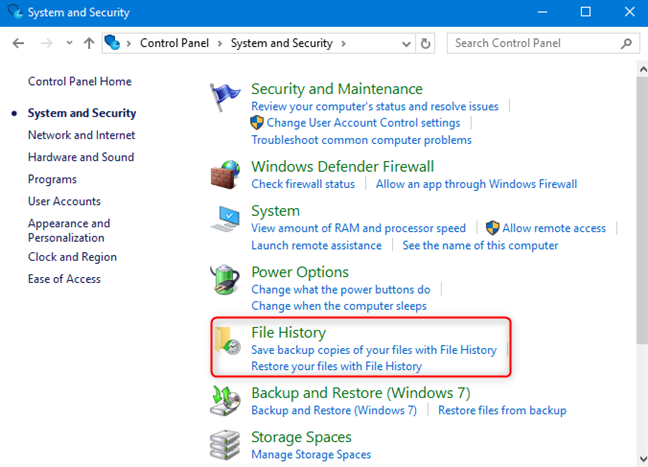This screenshot has width=648, height=467.
Task: Click the shield icon beside Allow remote access
Action: [x=493, y=228]
